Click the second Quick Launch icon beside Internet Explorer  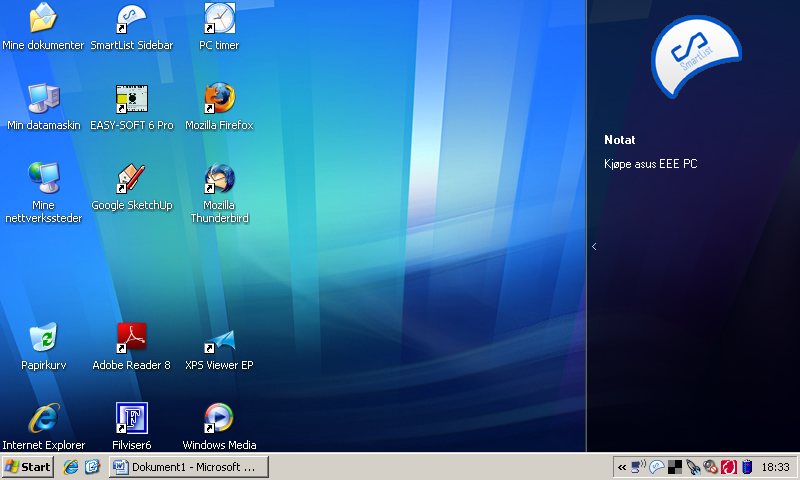point(92,467)
